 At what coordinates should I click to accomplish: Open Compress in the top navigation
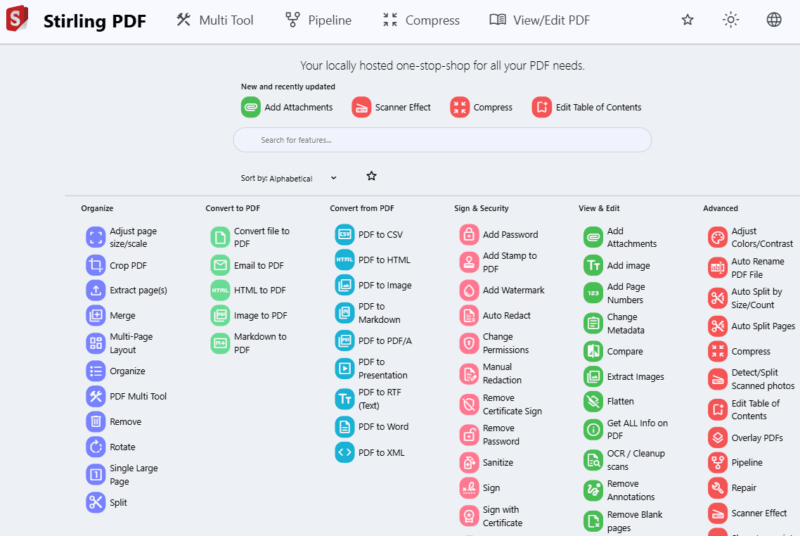[421, 20]
